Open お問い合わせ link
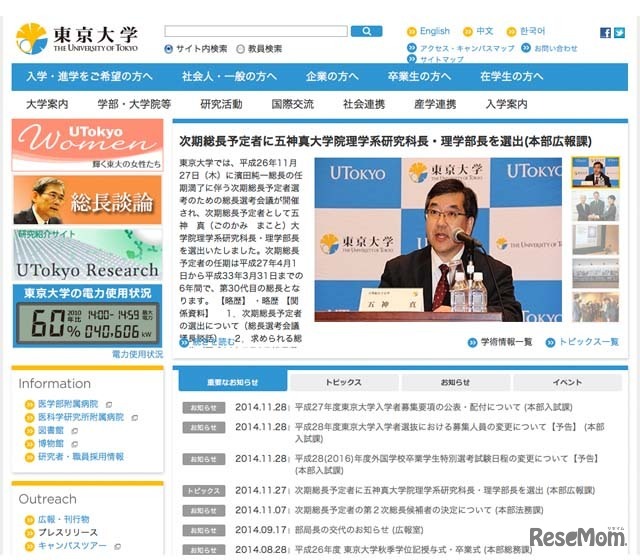The width and height of the screenshot is (640, 560). pyautogui.click(x=556, y=49)
